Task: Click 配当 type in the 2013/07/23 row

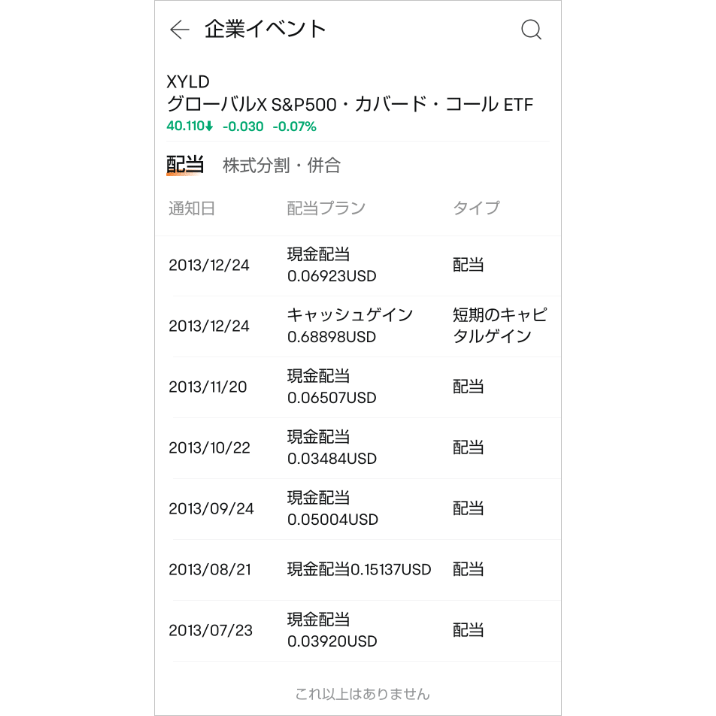Action: [468, 630]
